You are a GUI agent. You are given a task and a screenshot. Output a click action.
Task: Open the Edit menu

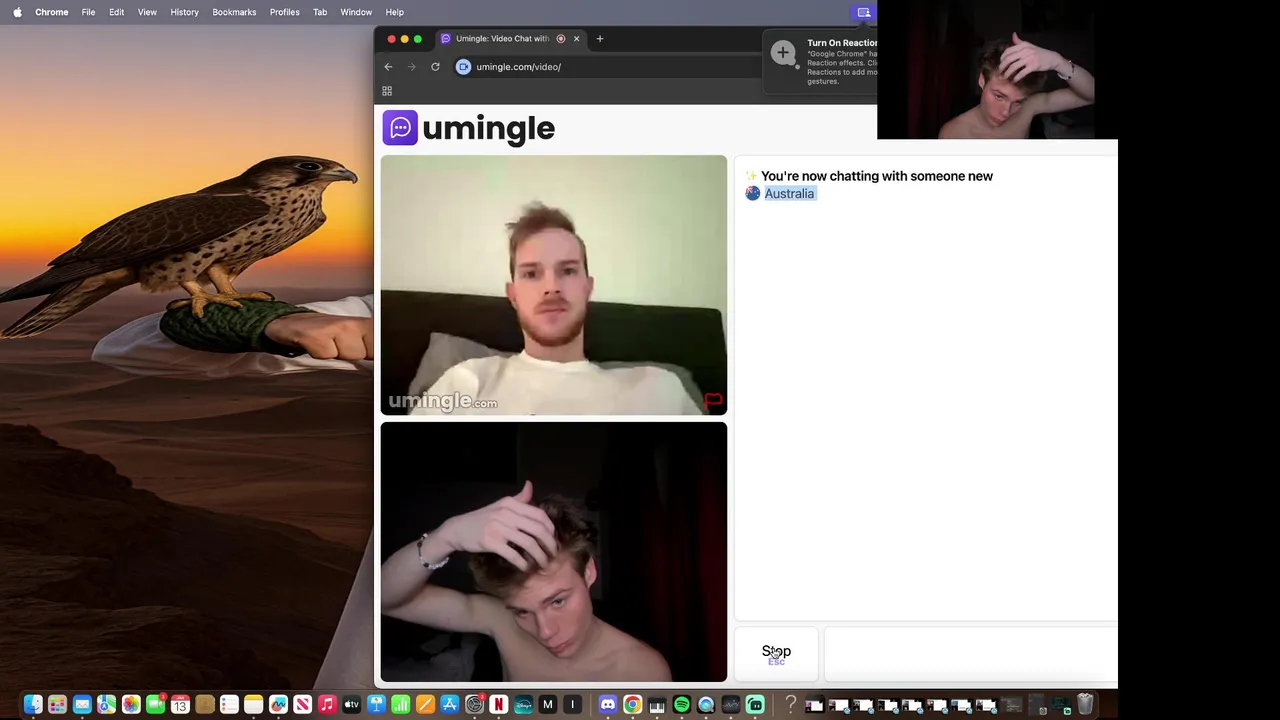tap(116, 12)
